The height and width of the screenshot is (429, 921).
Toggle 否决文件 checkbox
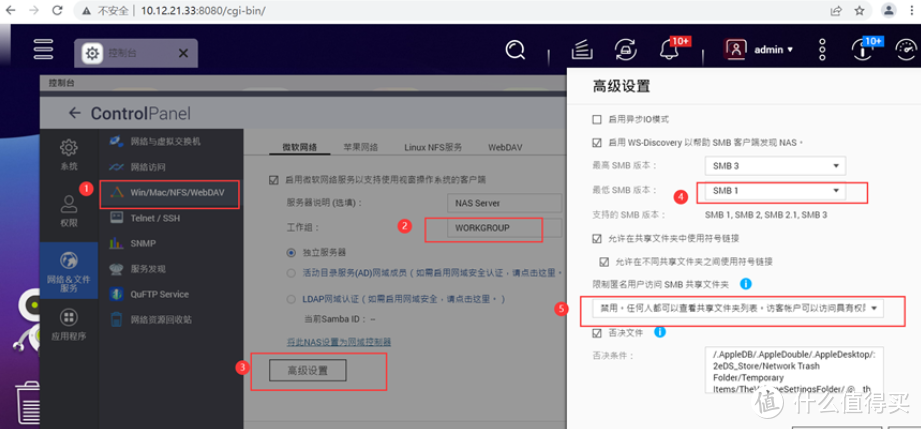597,333
